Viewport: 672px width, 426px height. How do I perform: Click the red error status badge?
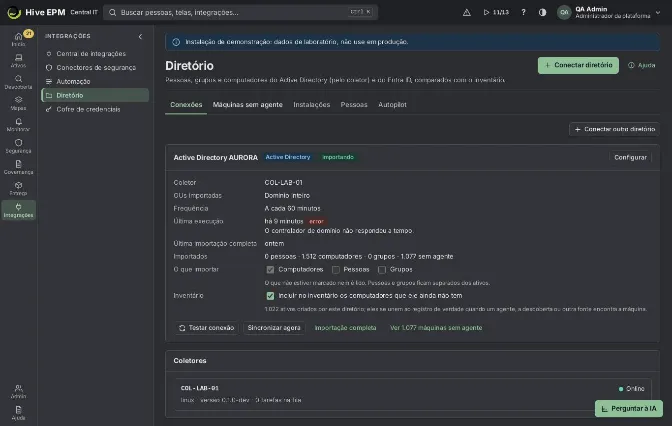click(x=316, y=222)
